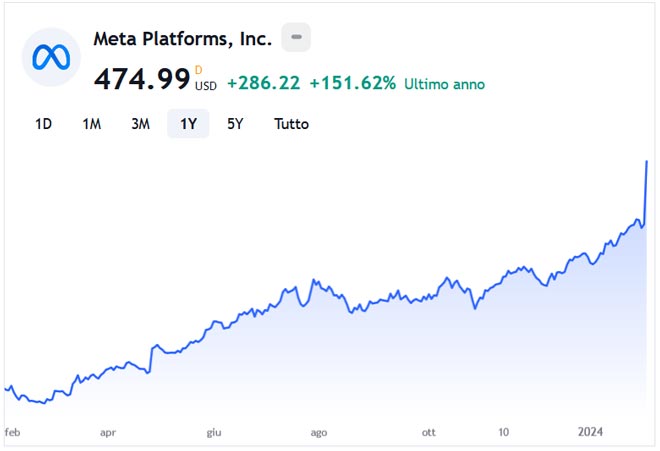660x451 pixels.
Task: Click the feb axis label on timeline
Action: pos(12,432)
